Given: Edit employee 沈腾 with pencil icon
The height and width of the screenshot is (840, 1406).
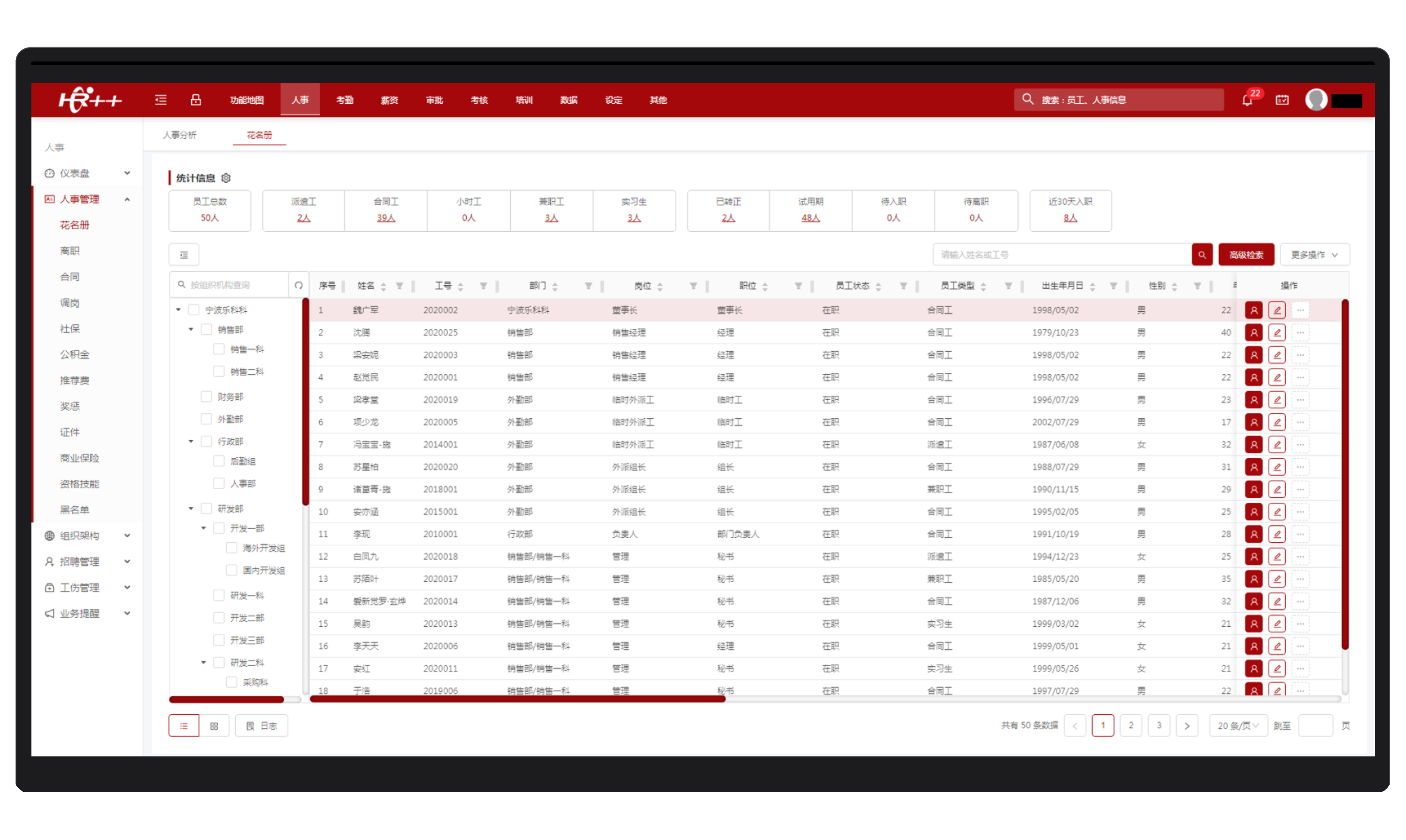Looking at the screenshot, I should click(x=1276, y=332).
